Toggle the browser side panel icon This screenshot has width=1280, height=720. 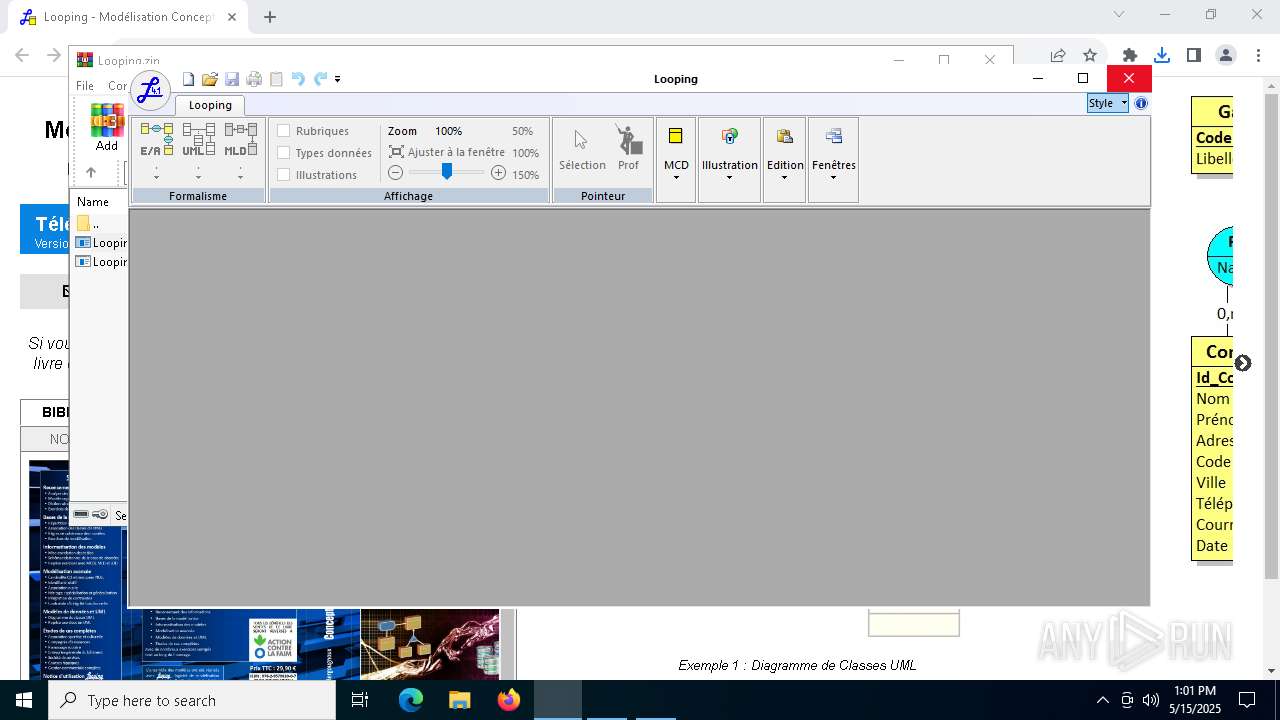point(1194,56)
